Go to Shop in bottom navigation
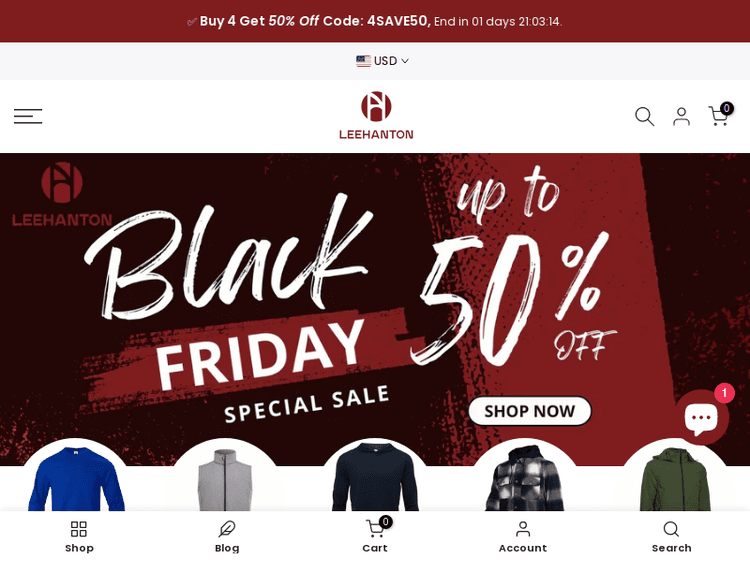750x563 pixels. (x=79, y=537)
